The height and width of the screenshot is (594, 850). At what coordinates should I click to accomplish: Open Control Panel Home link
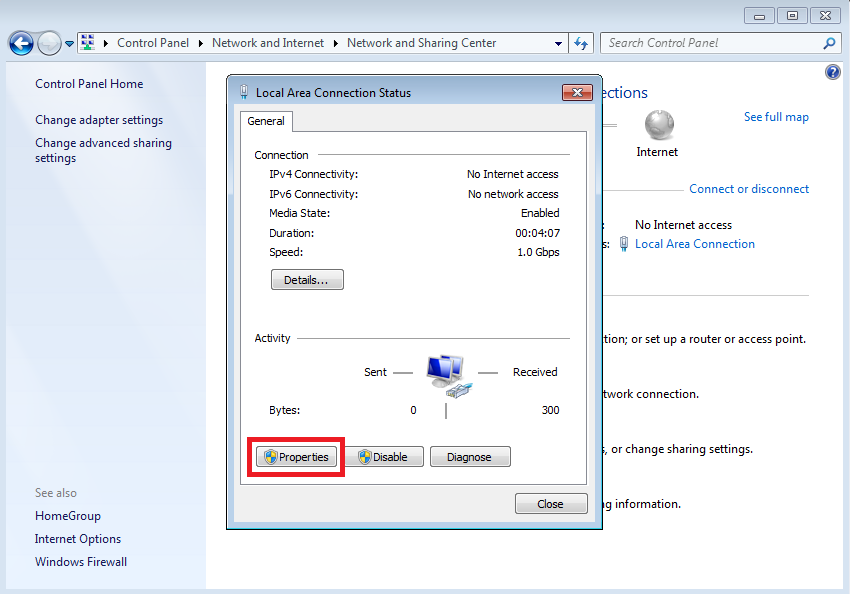(x=89, y=84)
